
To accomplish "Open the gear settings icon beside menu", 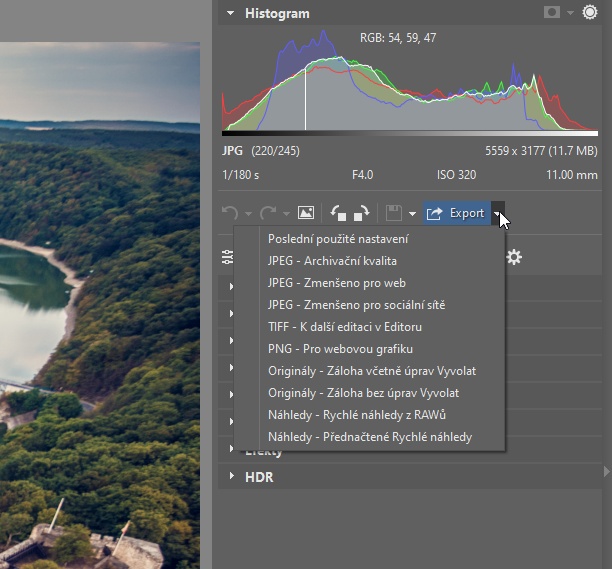I will pos(514,257).
